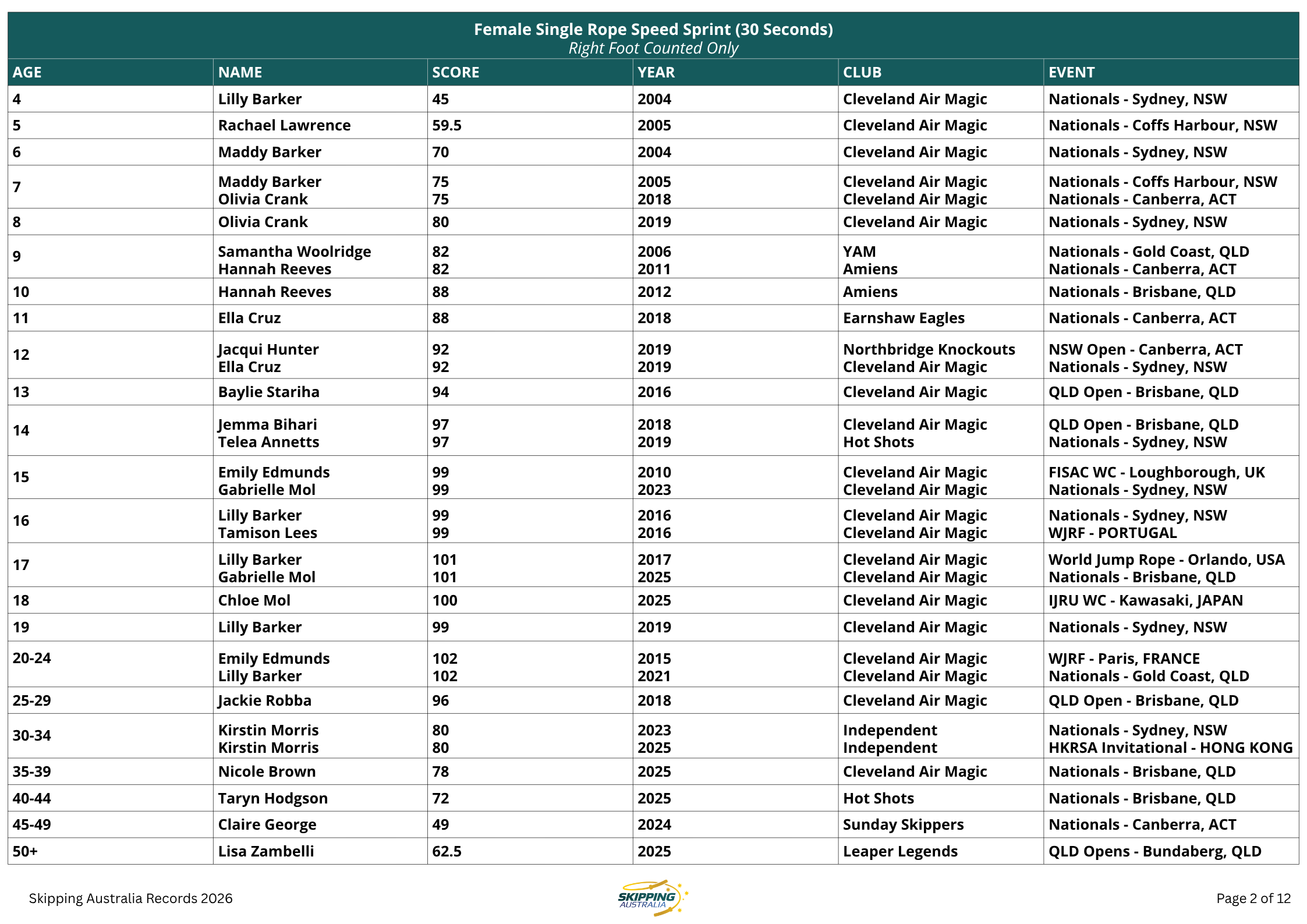Viewport: 1307px width, 924px height.
Task: Select the score '59.5'
Action: [447, 125]
